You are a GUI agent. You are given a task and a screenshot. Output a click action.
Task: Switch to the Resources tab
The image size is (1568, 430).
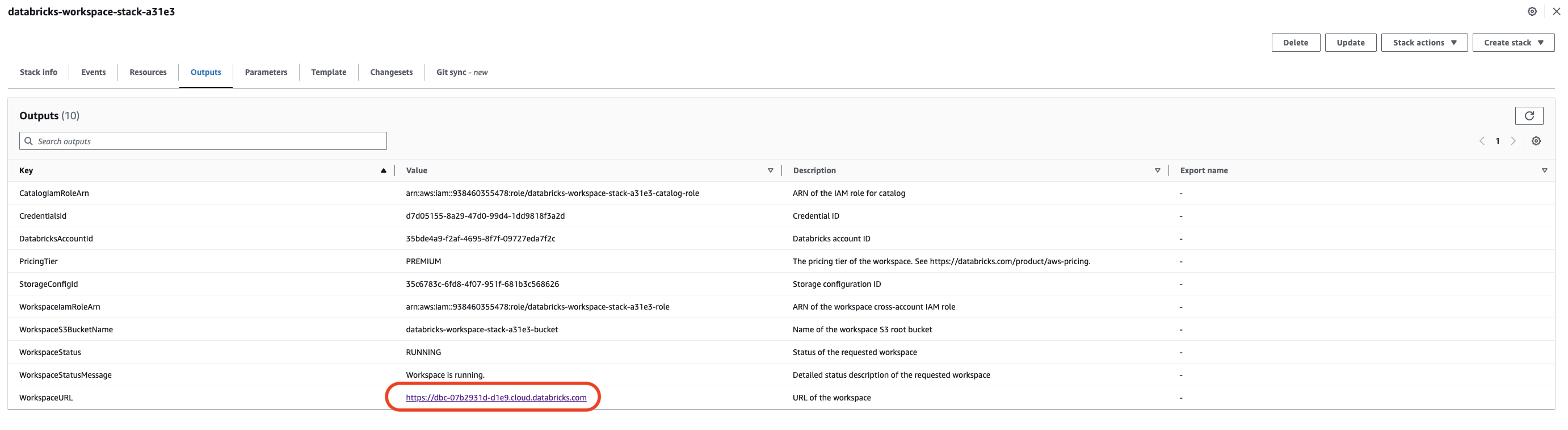coord(148,73)
